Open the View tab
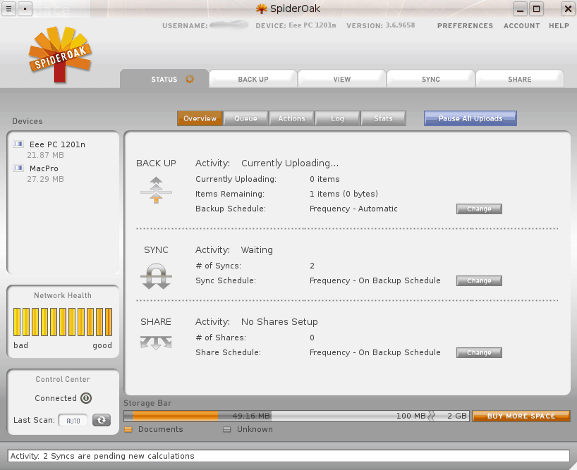This screenshot has height=470, width=577. (x=342, y=79)
